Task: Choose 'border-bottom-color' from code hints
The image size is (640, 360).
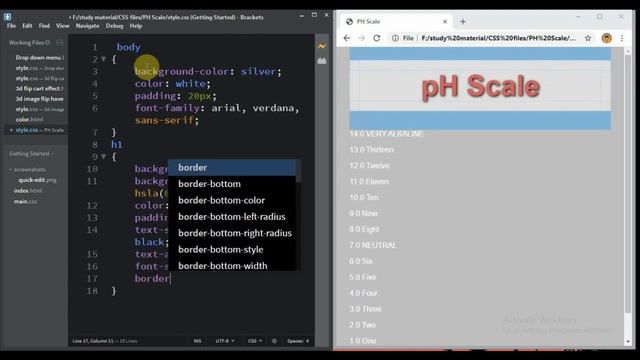Action: (x=232, y=200)
